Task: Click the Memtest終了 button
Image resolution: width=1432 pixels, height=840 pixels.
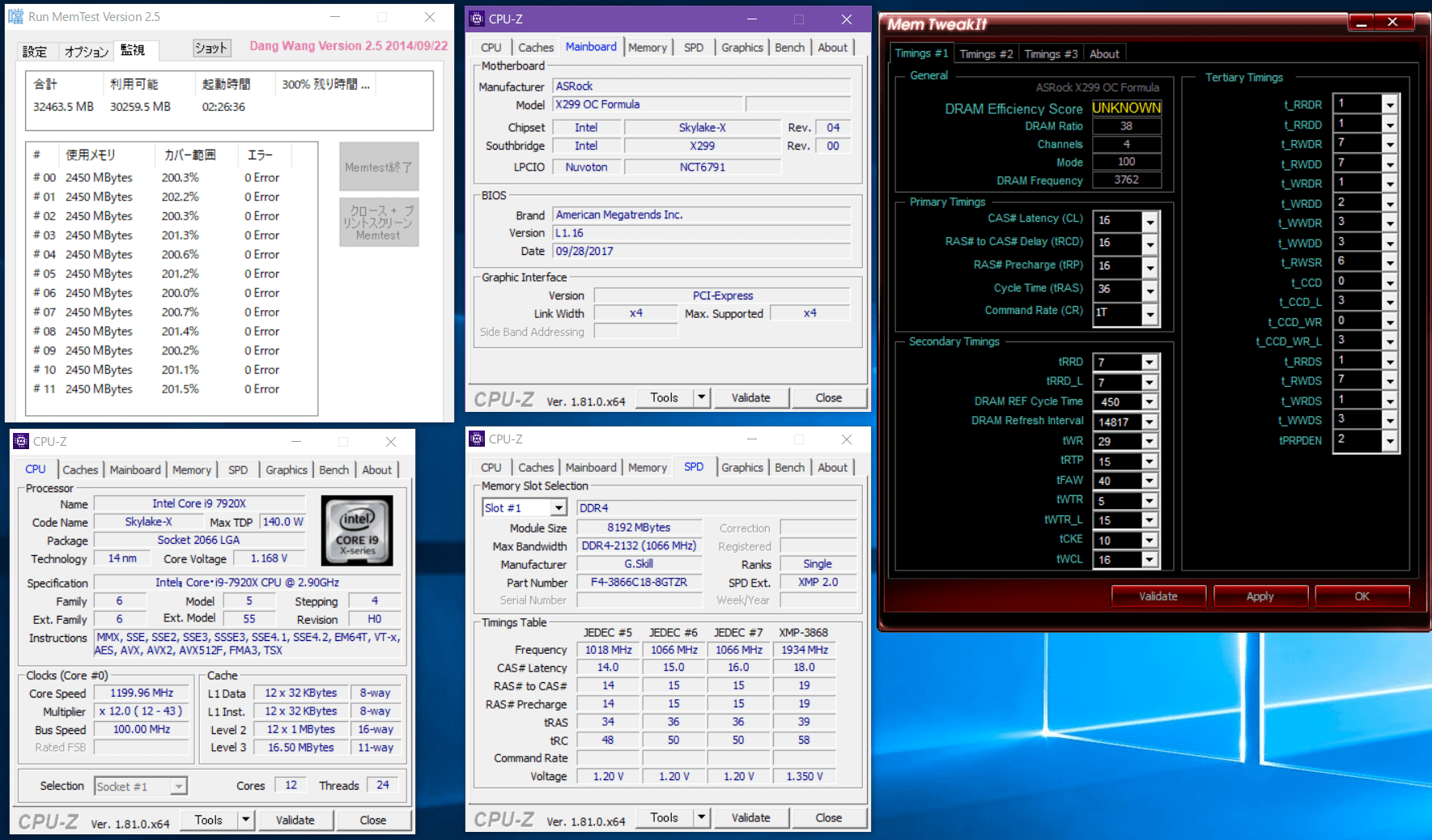Action: point(379,167)
